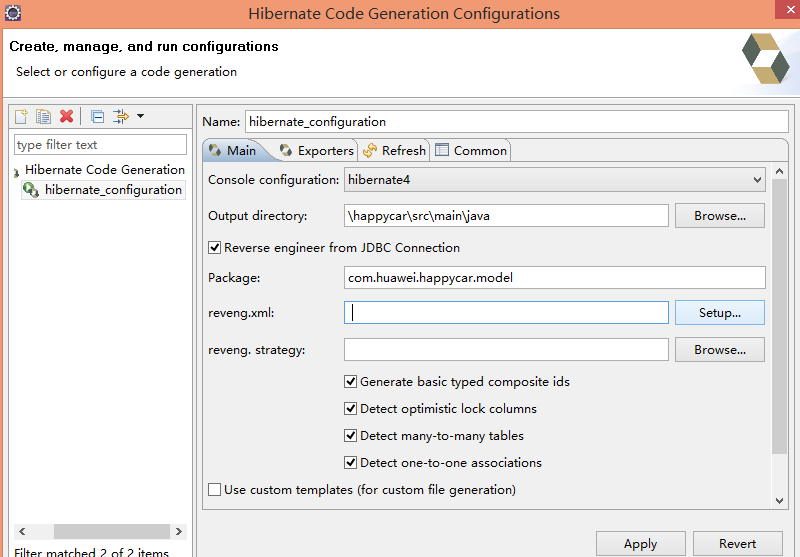The height and width of the screenshot is (557, 800).
Task: Toggle Detect one-to-one associations
Action: coord(351,463)
